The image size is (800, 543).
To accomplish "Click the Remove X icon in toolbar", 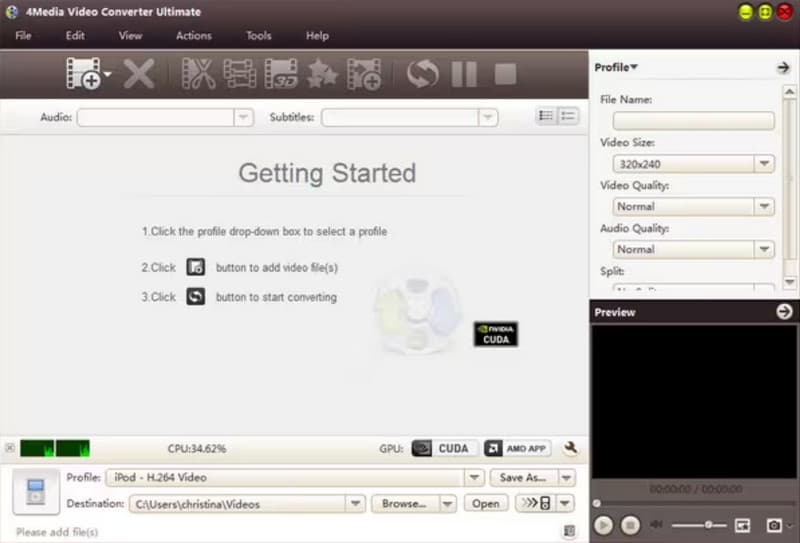I will pyautogui.click(x=139, y=74).
